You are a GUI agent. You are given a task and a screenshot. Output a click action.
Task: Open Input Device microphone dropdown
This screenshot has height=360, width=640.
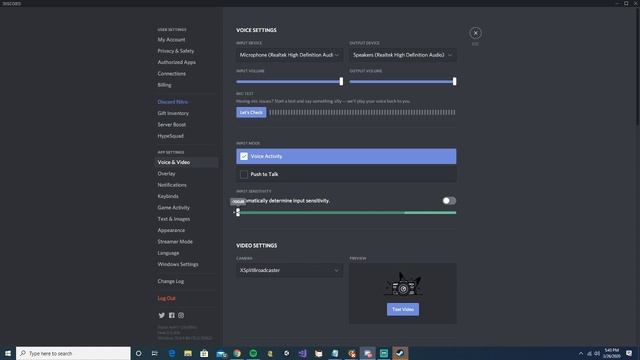click(x=289, y=55)
